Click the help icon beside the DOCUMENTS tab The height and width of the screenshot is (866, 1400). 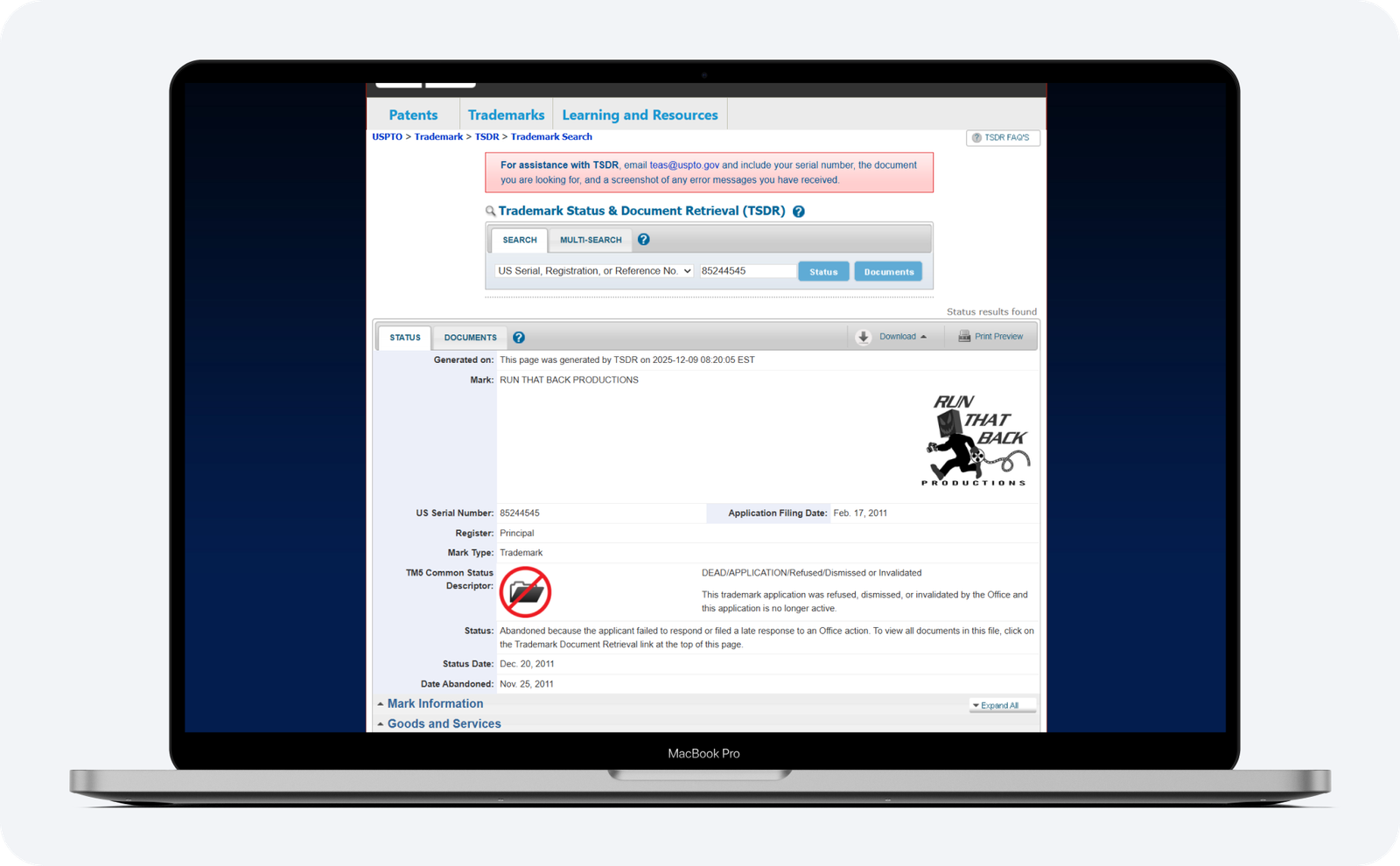519,338
